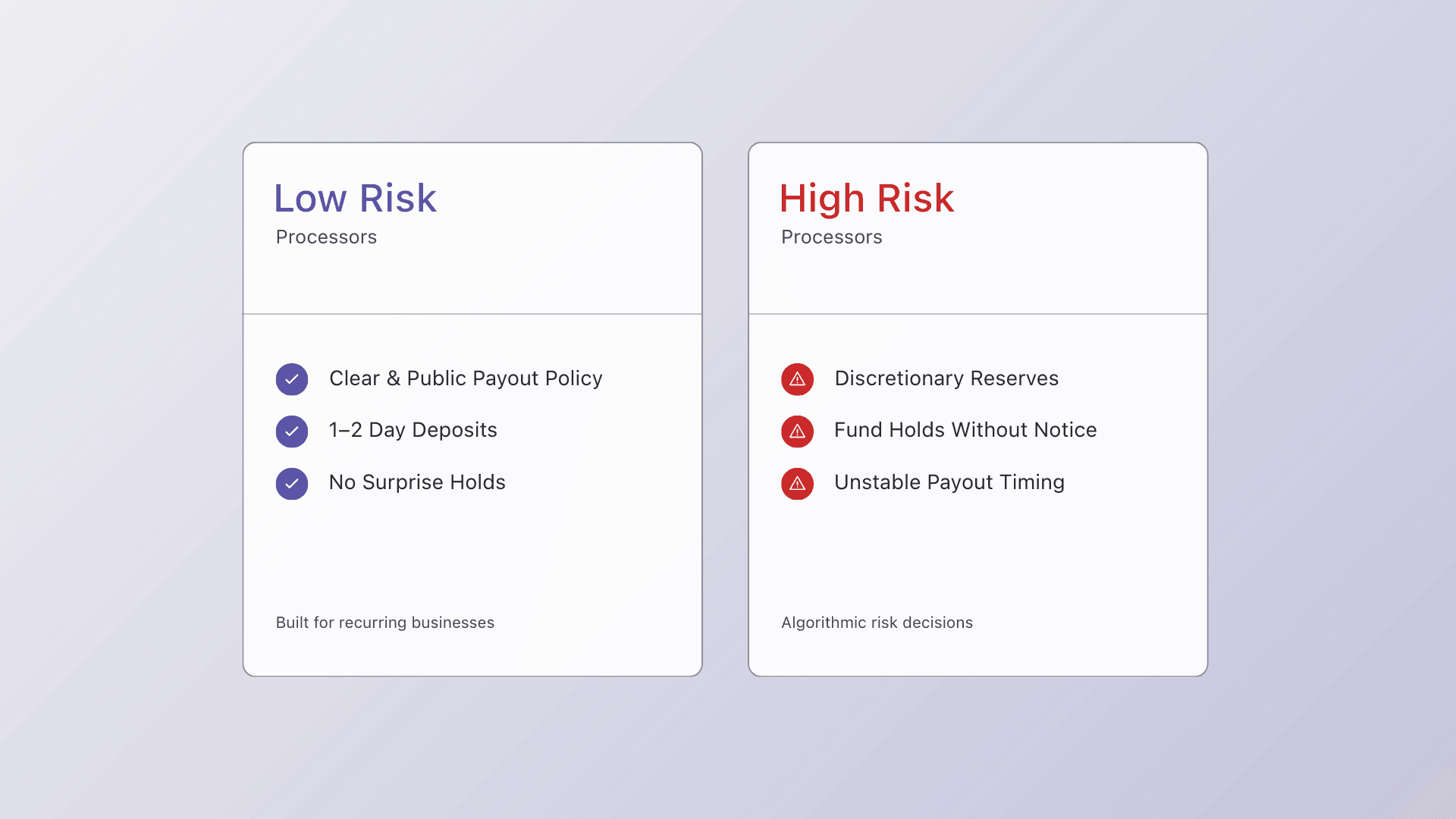Click the No Surprise Holds text
Screen dimensions: 1456x819
tap(417, 482)
